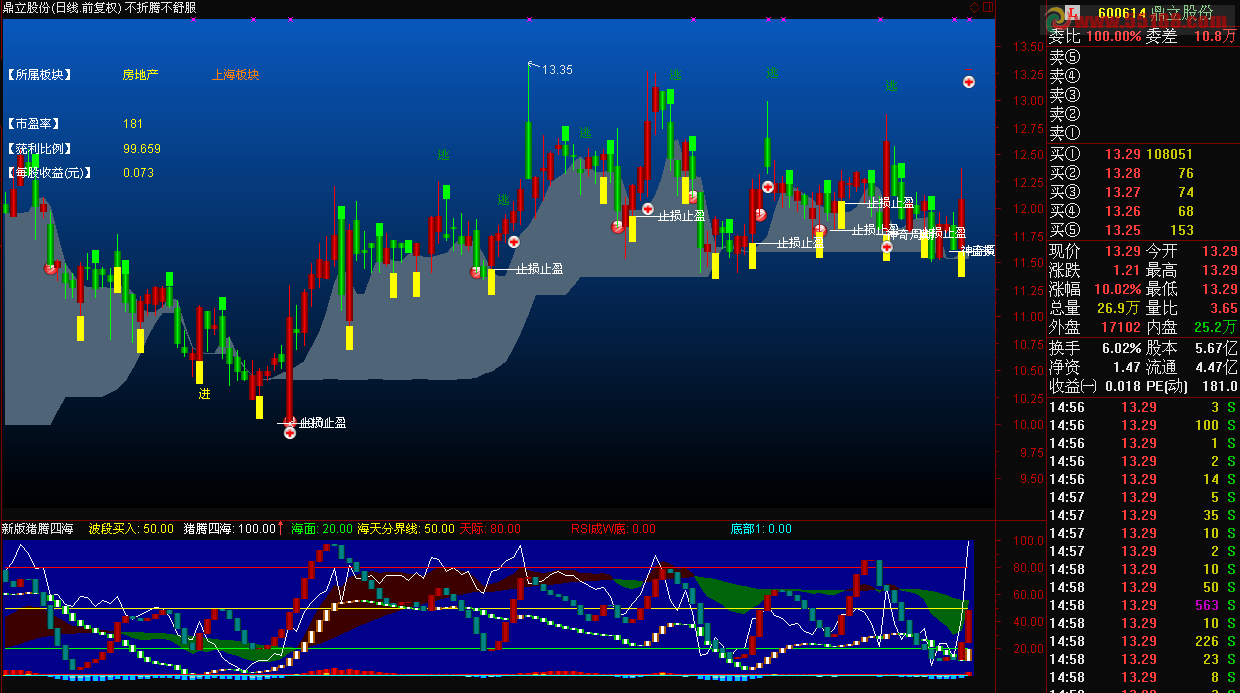Select 委差 10.8万 value

pos(1216,36)
